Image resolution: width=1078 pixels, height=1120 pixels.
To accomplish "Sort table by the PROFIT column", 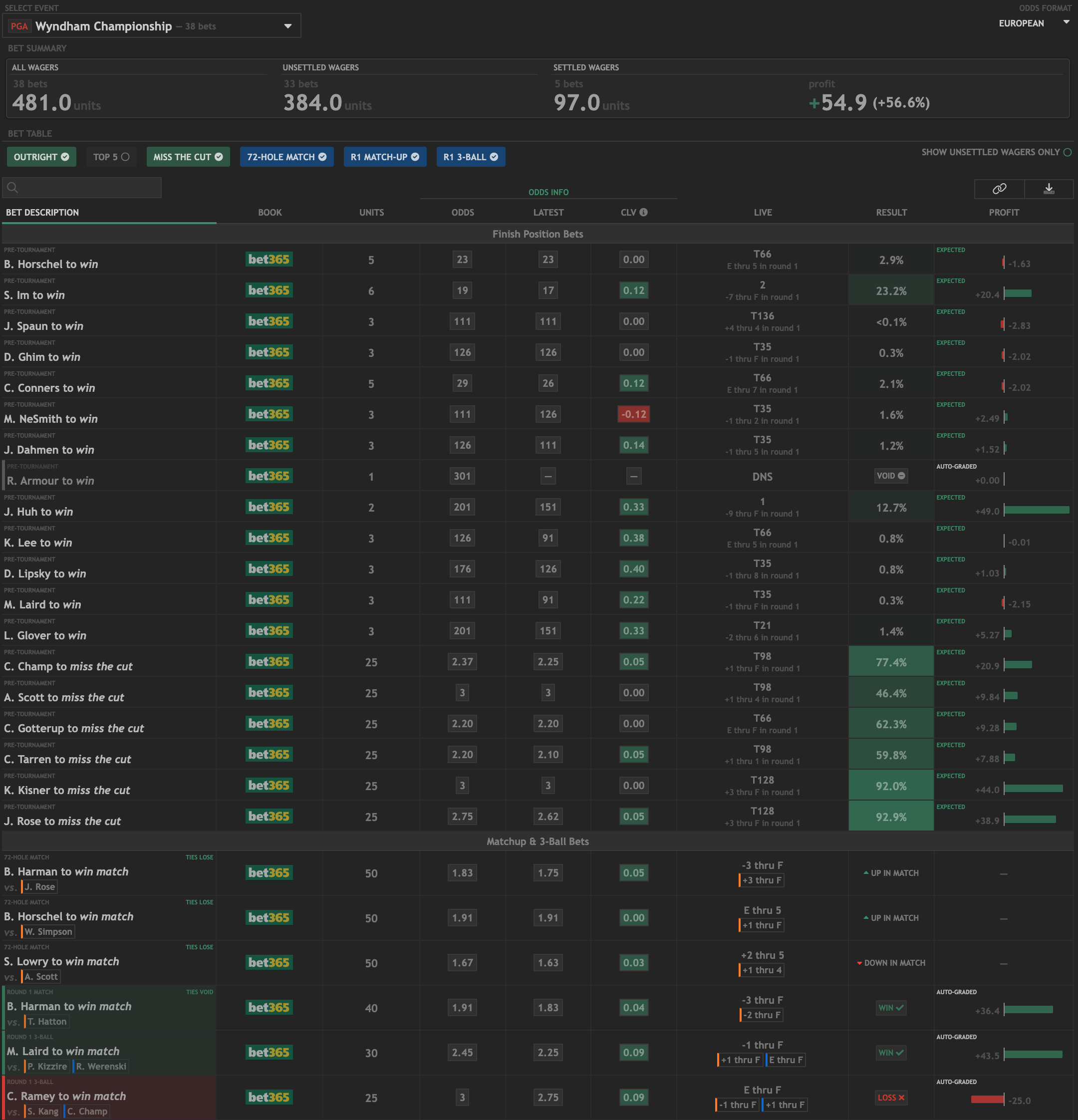I will click(x=1004, y=212).
